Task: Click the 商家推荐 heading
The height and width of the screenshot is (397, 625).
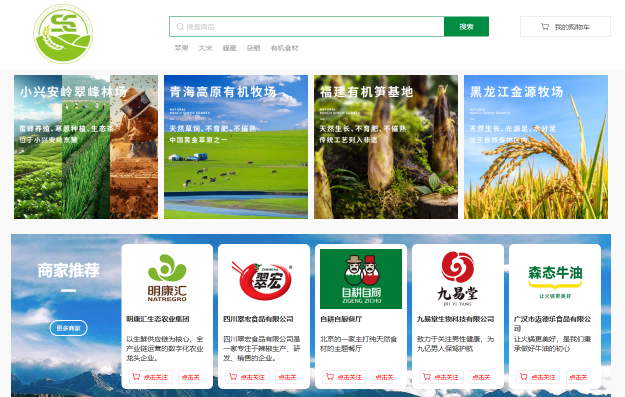Action: [68, 270]
